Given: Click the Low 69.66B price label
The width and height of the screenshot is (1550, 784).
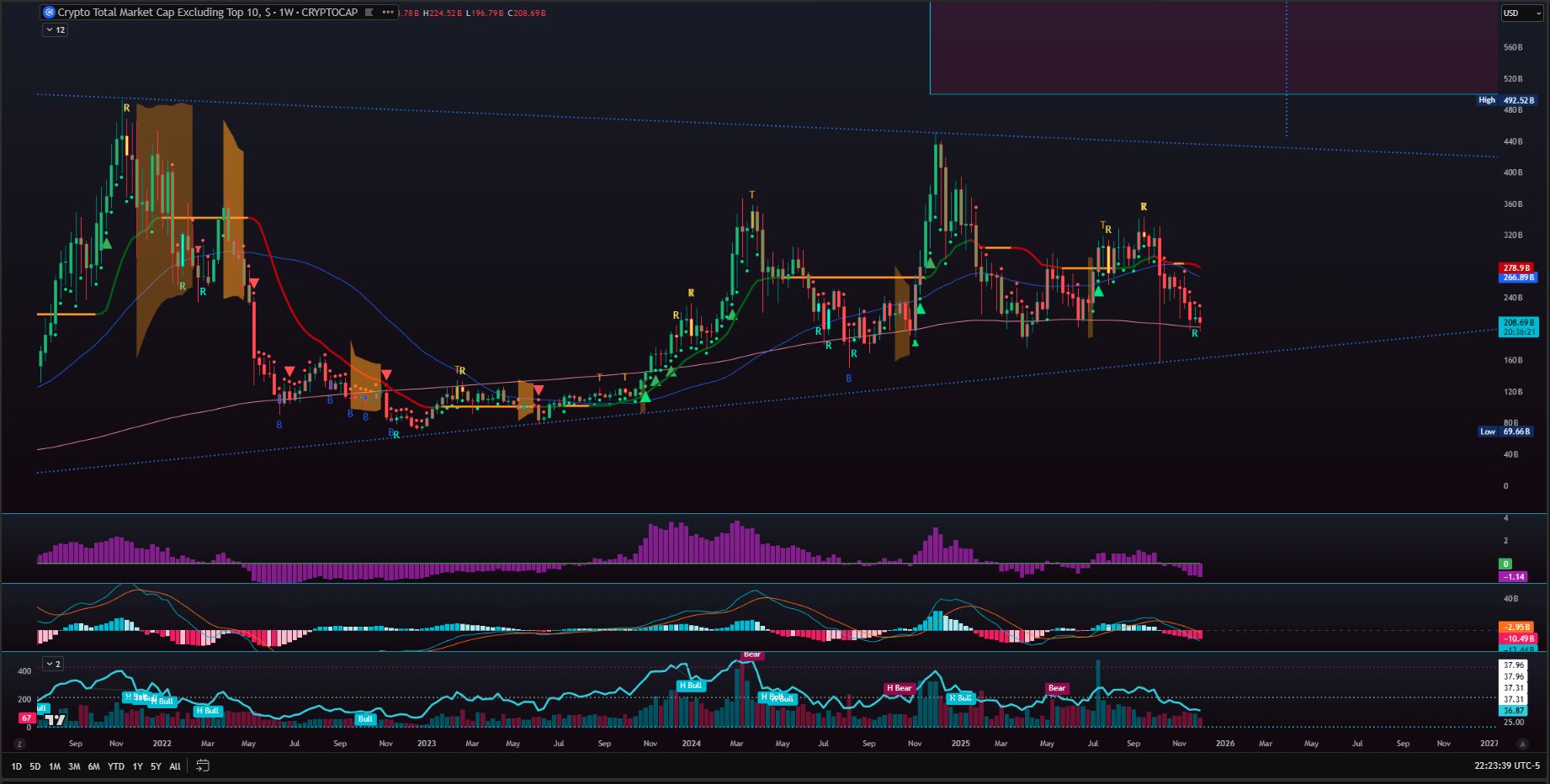Looking at the screenshot, I should 1506,432.
